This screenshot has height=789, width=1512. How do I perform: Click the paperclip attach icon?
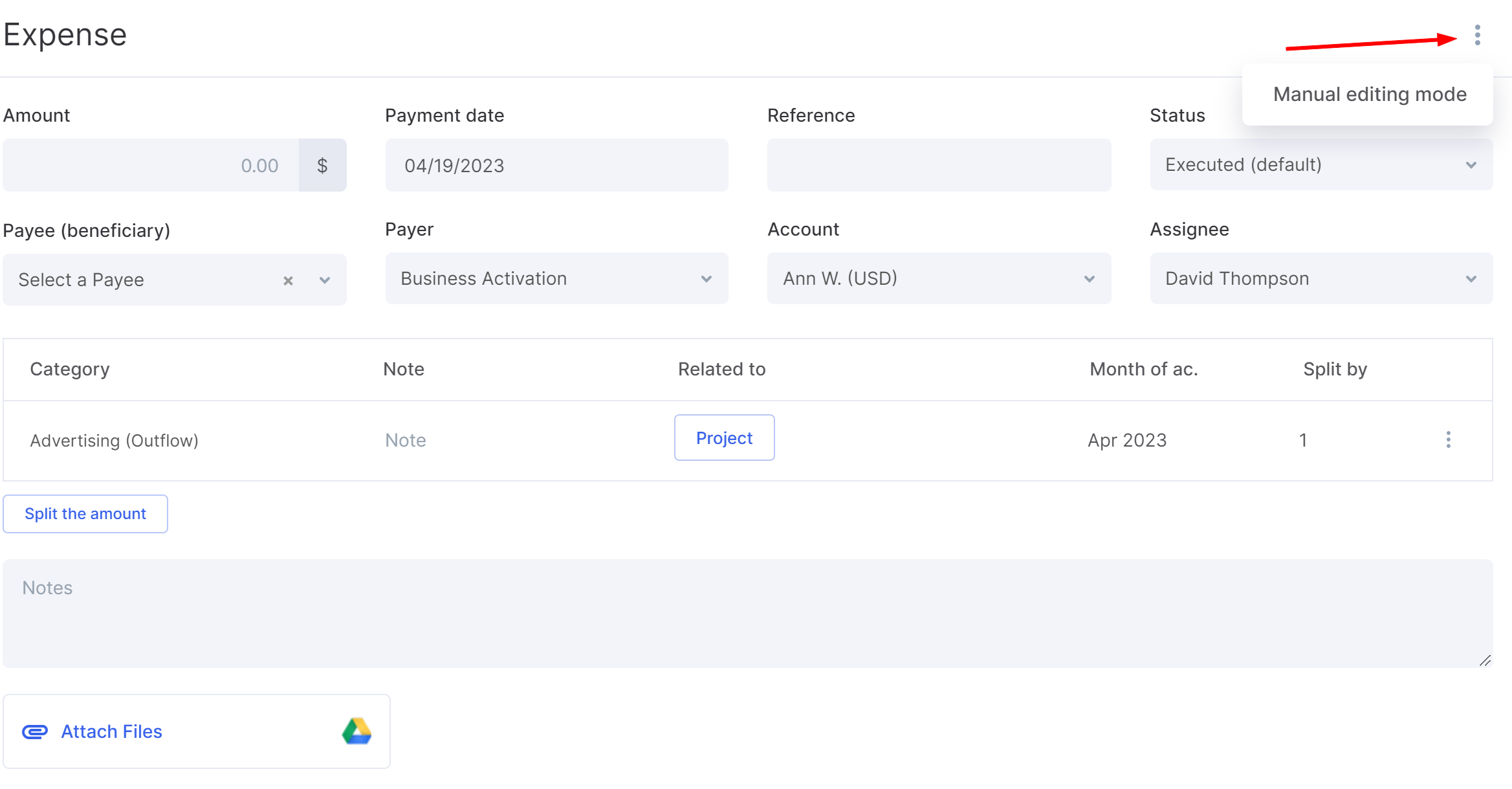(35, 732)
